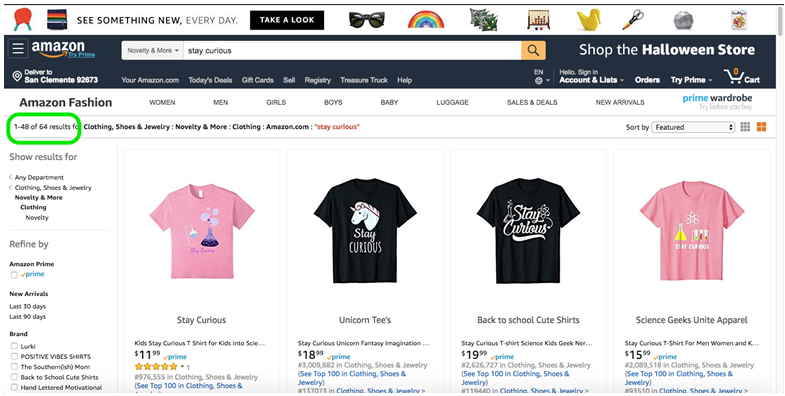Tick the POSITIVE VIBES SHIRTS checkbox

pos(14,356)
